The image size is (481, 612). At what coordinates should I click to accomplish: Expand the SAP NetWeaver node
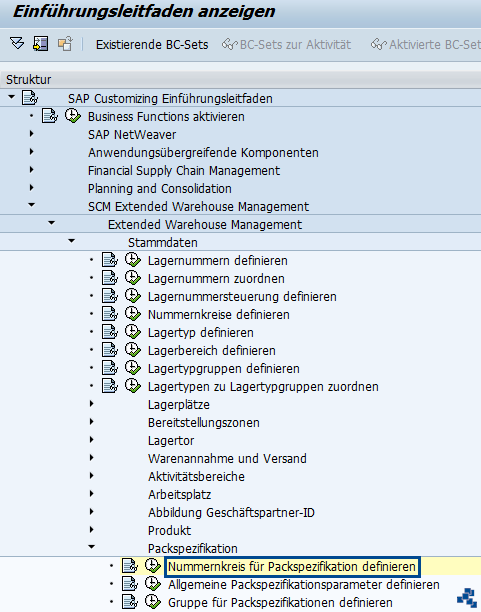pos(32,133)
